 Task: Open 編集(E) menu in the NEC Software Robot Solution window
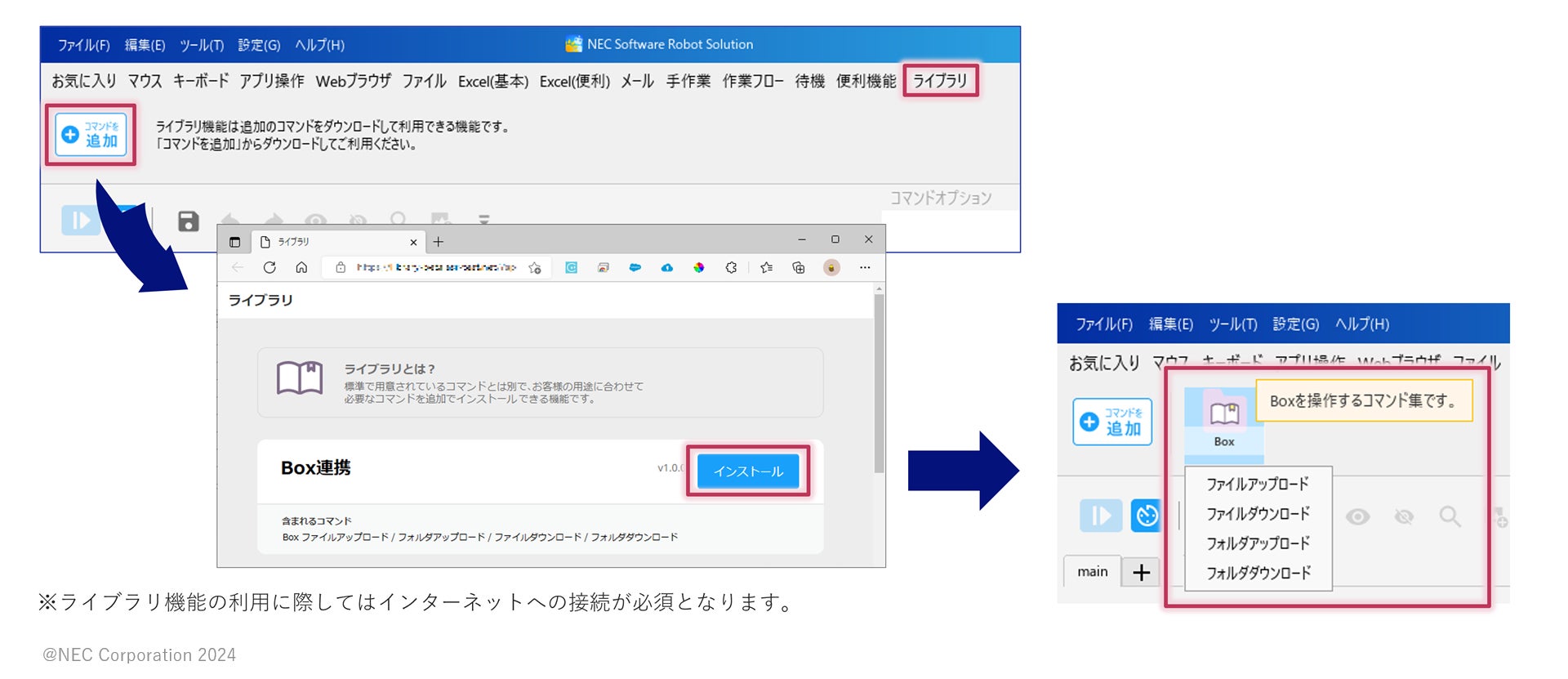145,45
